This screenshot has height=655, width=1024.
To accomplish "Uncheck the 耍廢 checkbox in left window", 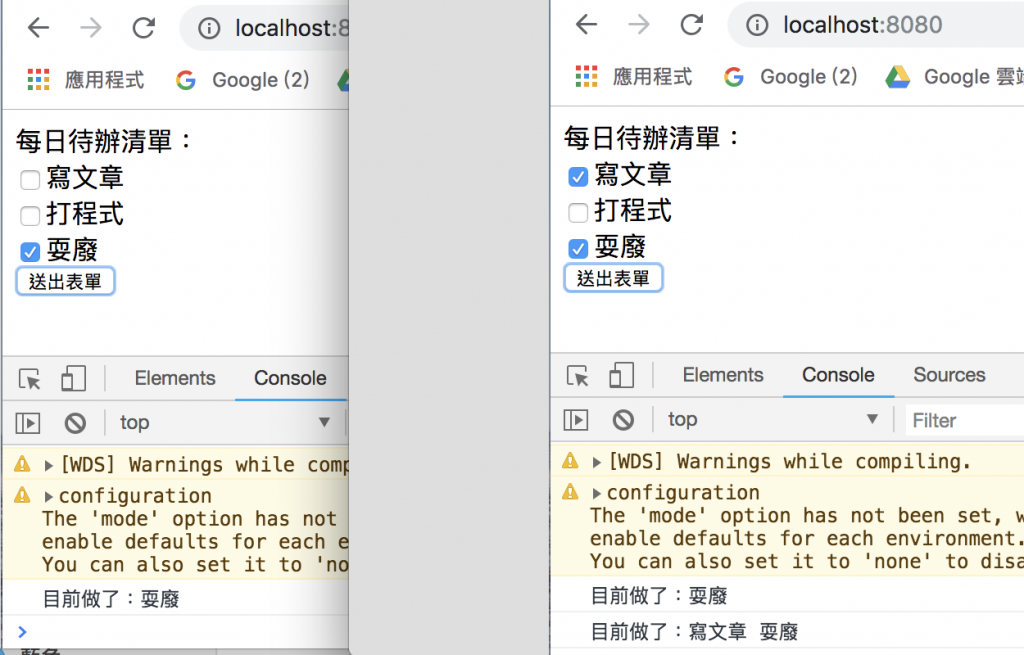I will (30, 251).
